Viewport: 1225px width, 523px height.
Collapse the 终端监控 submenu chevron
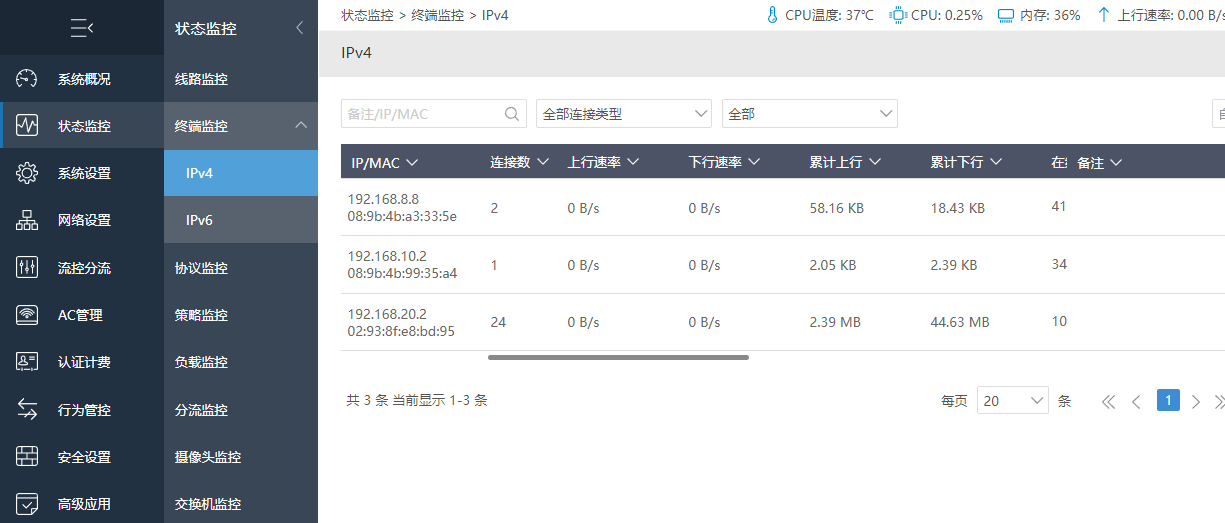pos(300,126)
